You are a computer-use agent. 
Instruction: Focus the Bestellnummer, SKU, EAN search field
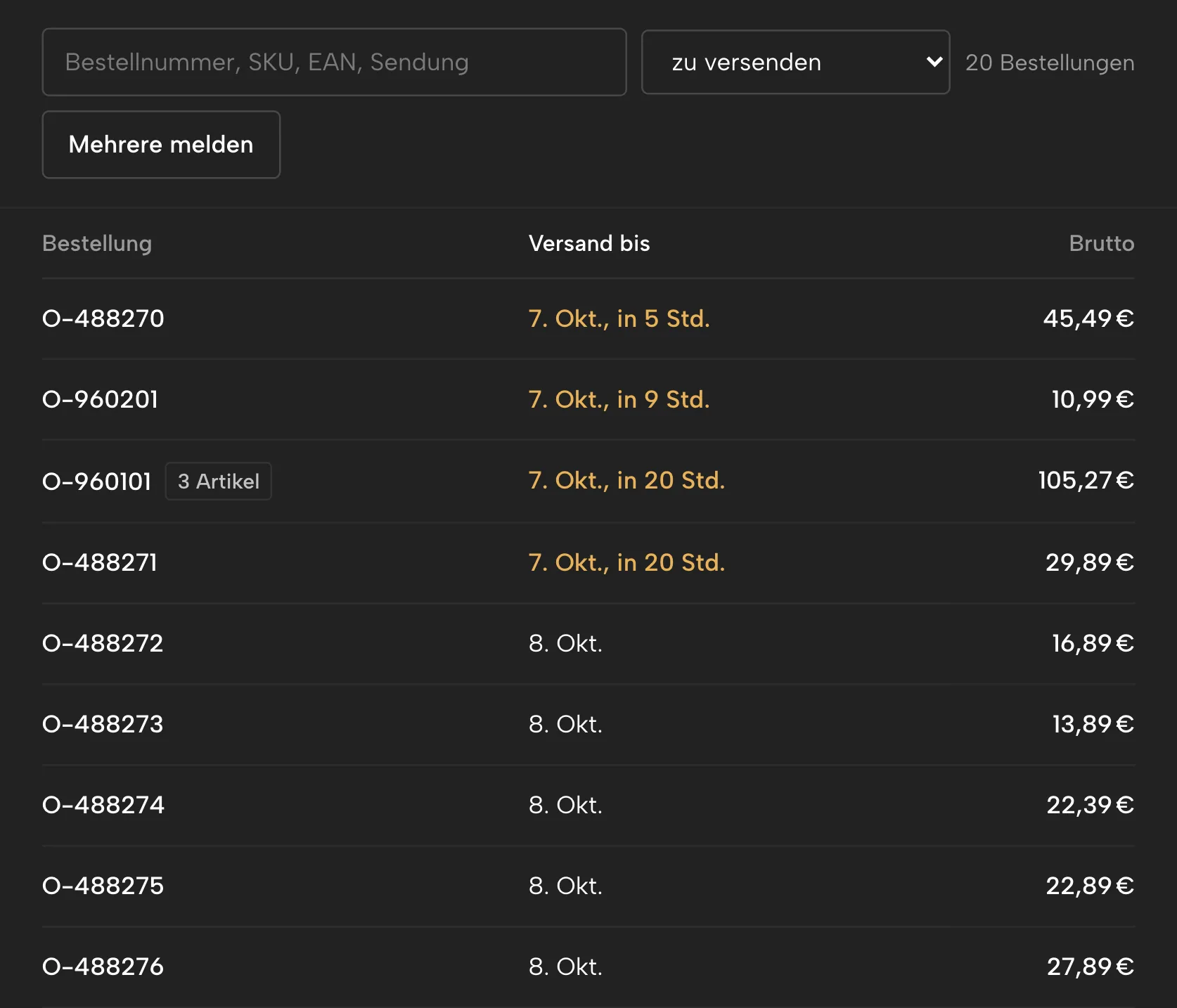(x=334, y=62)
